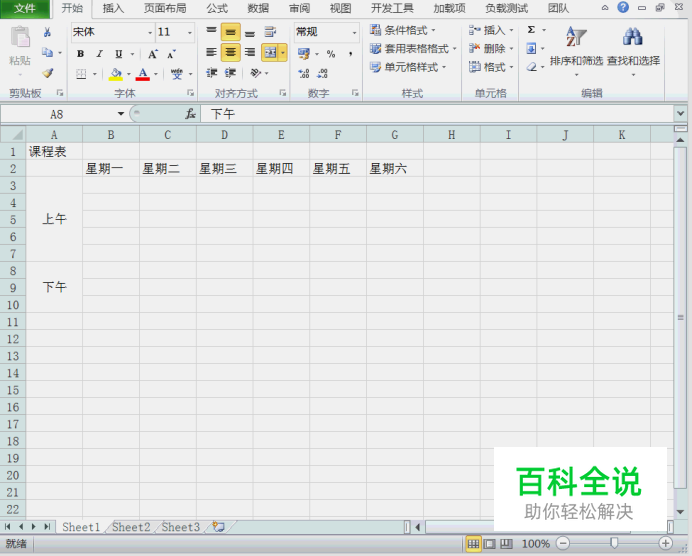
Task: Open 排序和筛选 sort and filter
Action: point(576,51)
